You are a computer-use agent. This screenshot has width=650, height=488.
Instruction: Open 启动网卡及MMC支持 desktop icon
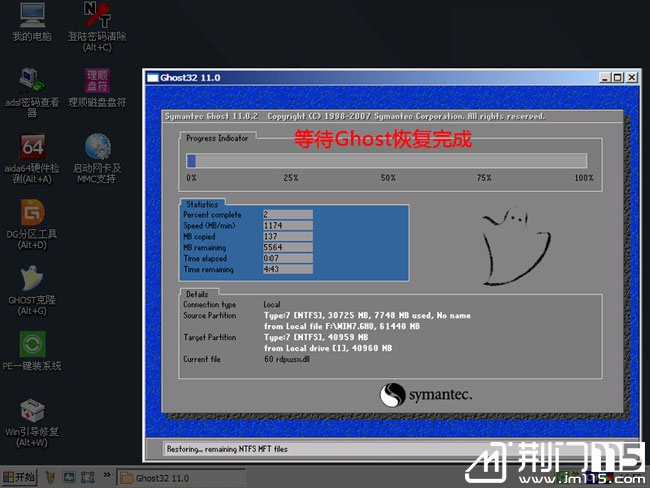click(x=97, y=158)
